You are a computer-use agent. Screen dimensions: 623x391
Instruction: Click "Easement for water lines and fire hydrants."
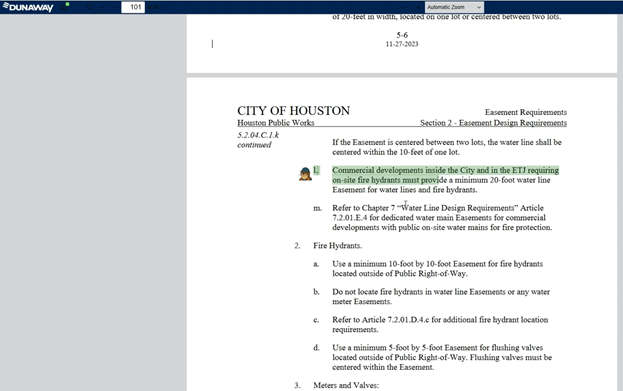click(x=405, y=190)
